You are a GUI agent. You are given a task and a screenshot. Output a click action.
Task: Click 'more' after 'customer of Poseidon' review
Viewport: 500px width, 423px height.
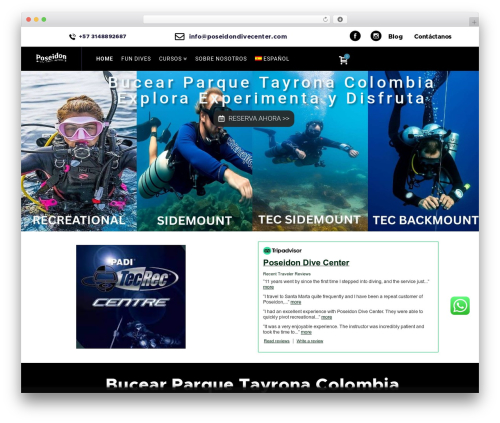(x=296, y=302)
